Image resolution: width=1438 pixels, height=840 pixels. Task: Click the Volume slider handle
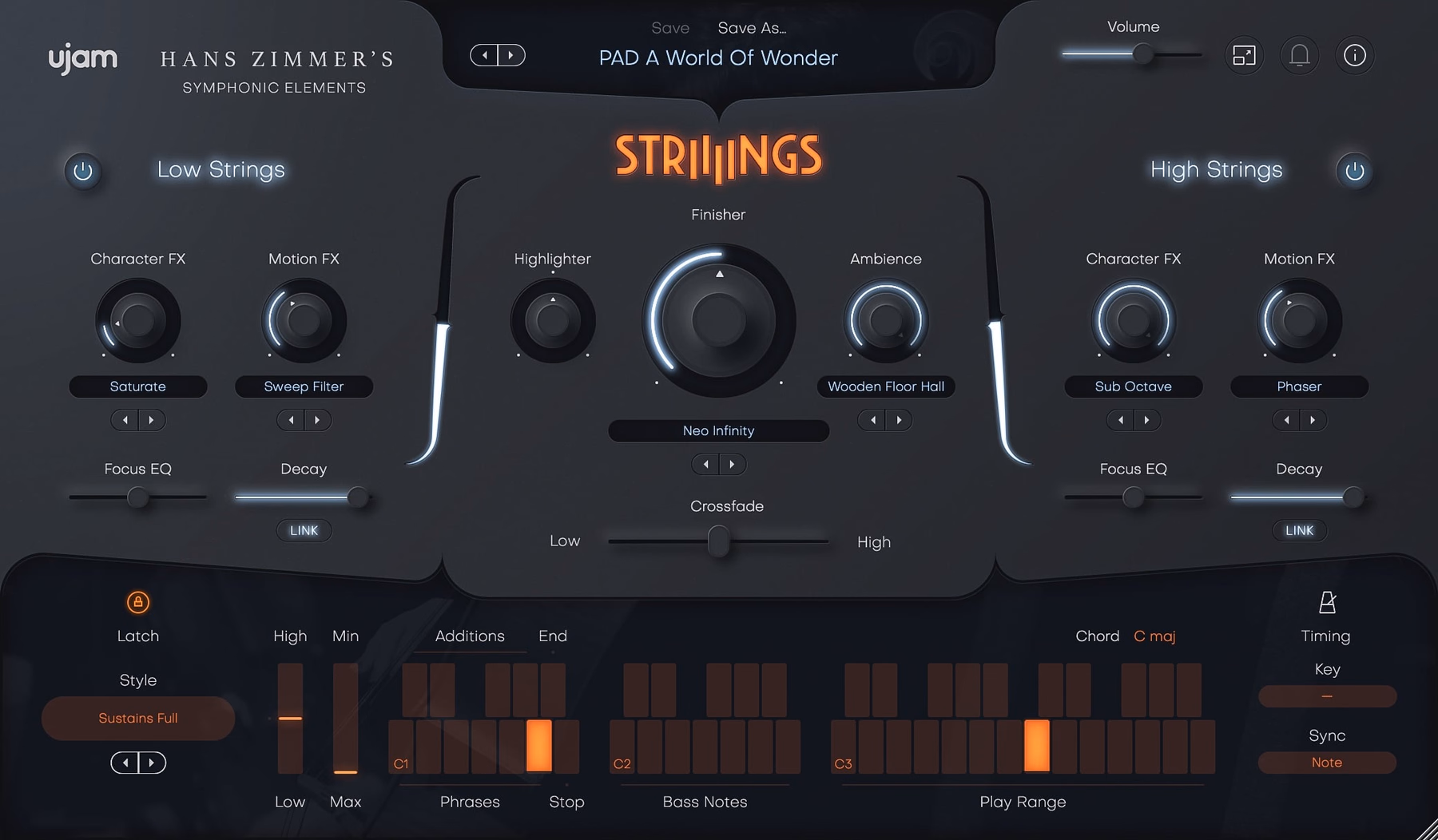(1143, 54)
